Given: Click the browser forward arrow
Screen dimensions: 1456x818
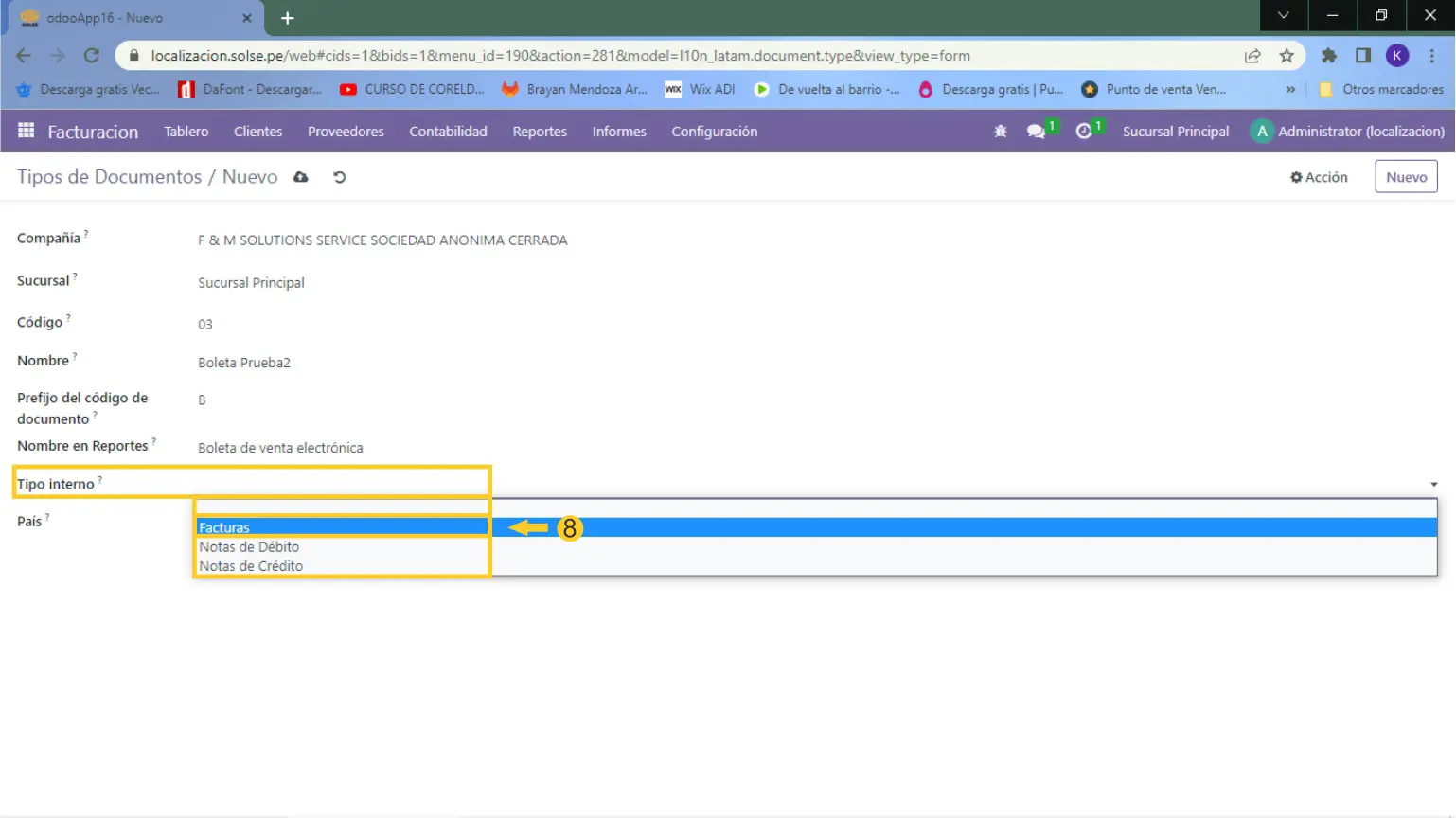Looking at the screenshot, I should coord(58,56).
